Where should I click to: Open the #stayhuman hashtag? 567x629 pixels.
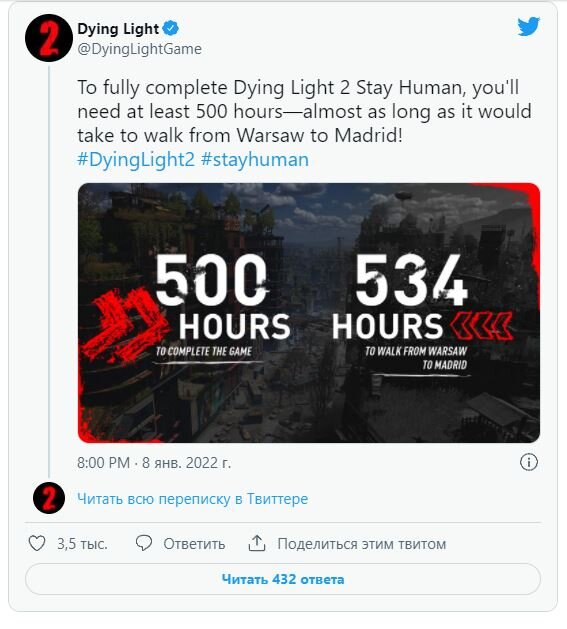(x=255, y=159)
